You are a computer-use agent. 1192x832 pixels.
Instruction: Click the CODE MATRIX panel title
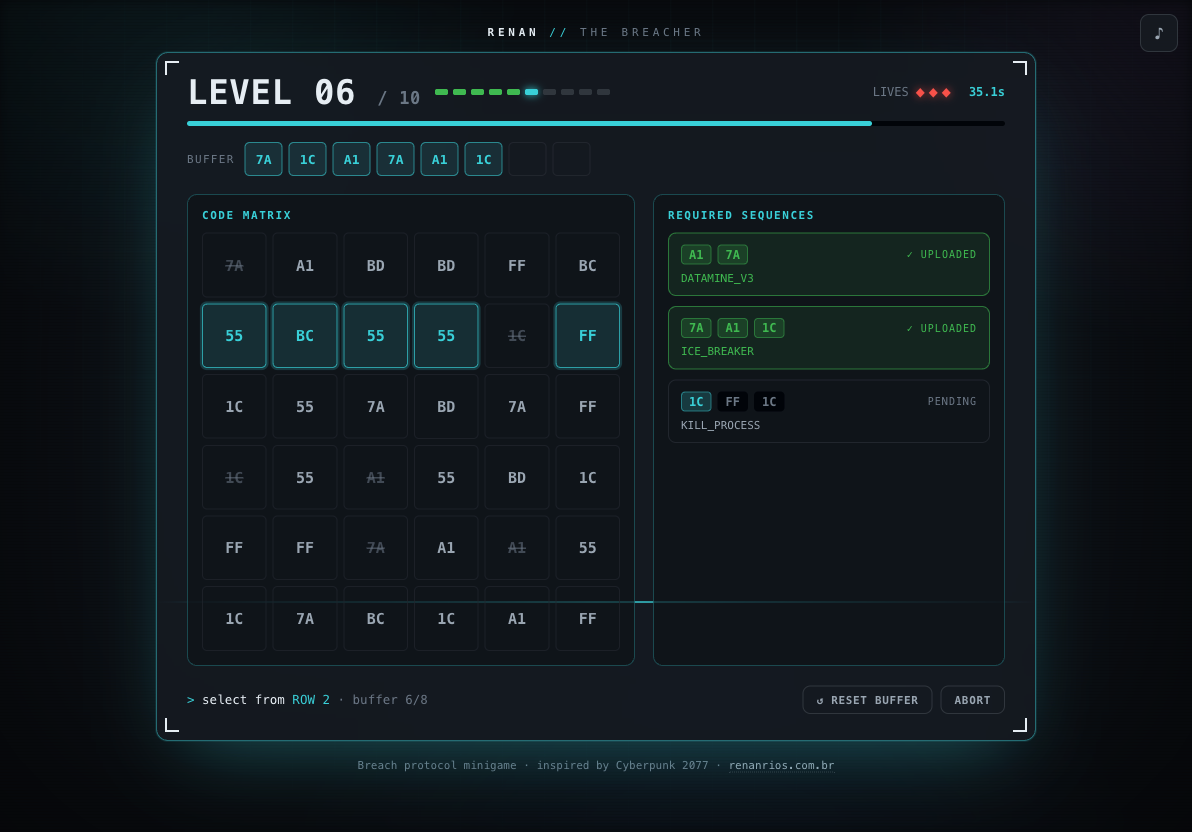(x=247, y=215)
